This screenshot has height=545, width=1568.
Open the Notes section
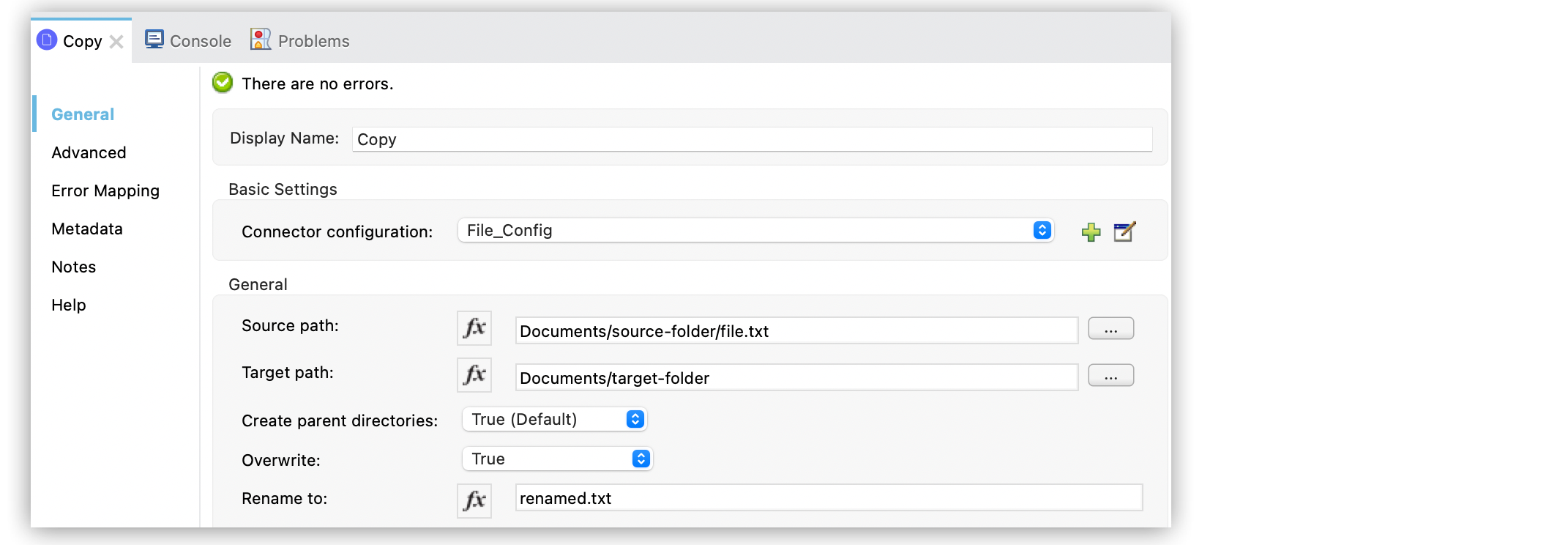pos(73,267)
